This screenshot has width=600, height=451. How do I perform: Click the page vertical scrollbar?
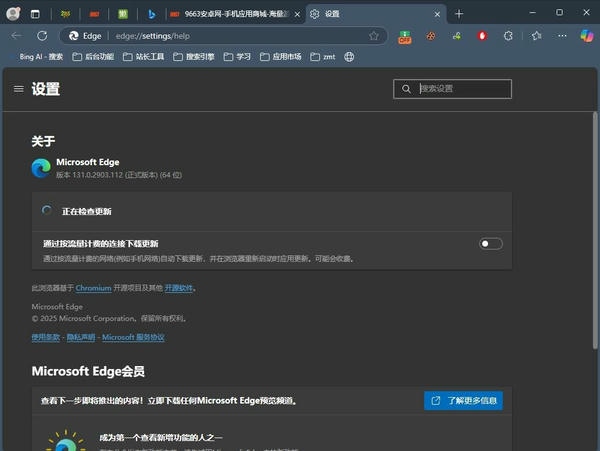coord(595,230)
